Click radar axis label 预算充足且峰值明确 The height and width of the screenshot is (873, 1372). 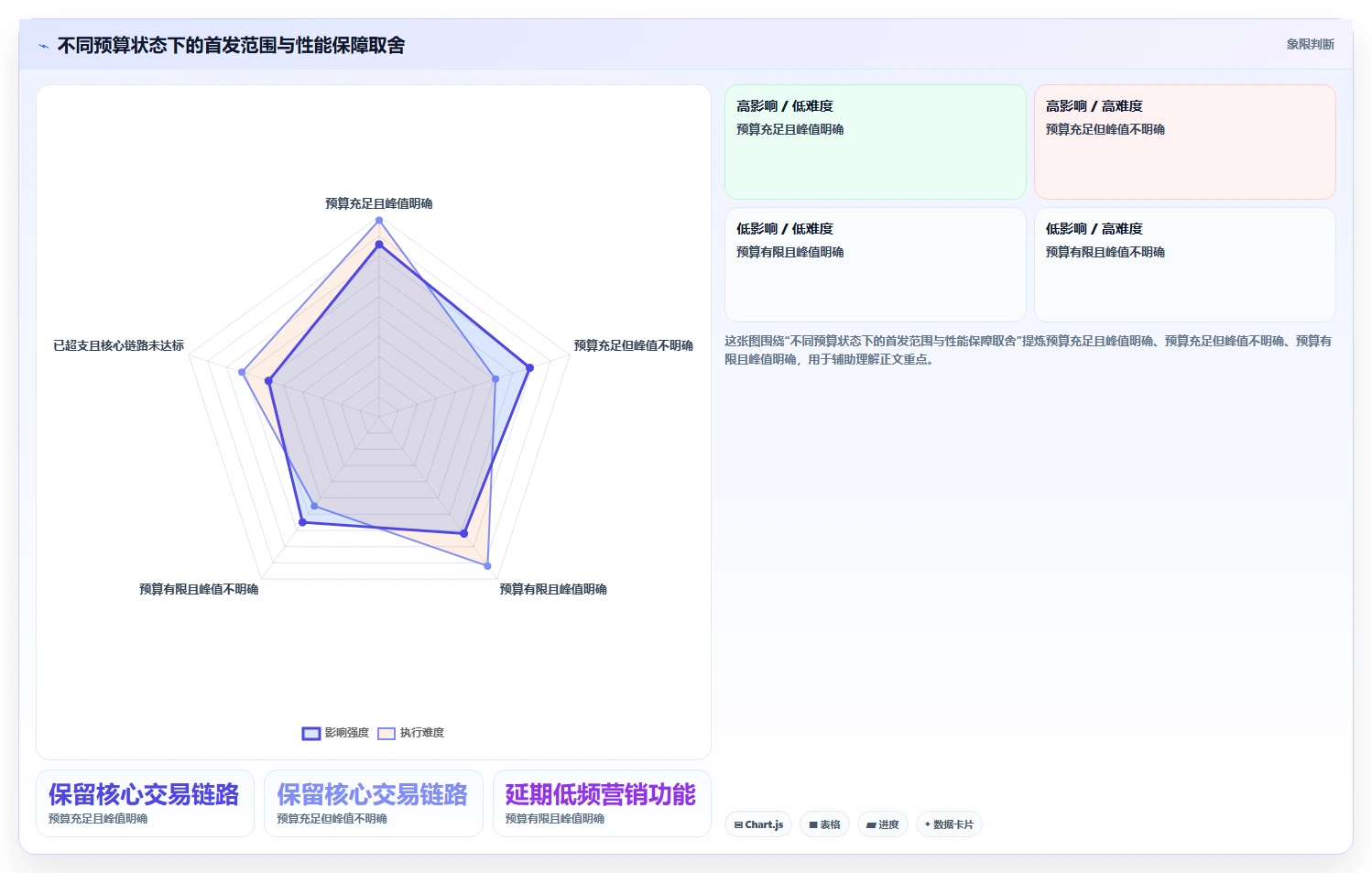379,203
